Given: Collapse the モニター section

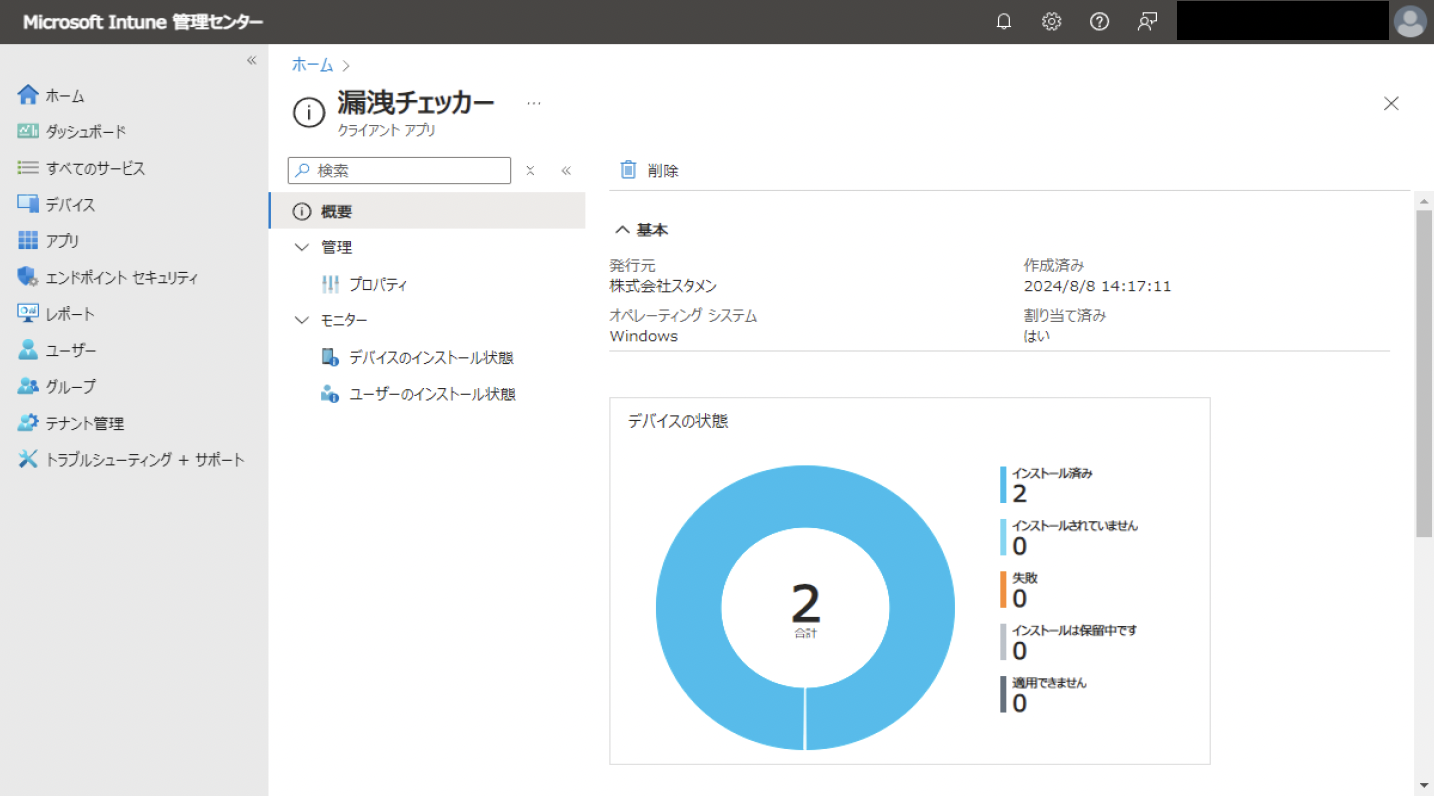Looking at the screenshot, I should coord(302,320).
